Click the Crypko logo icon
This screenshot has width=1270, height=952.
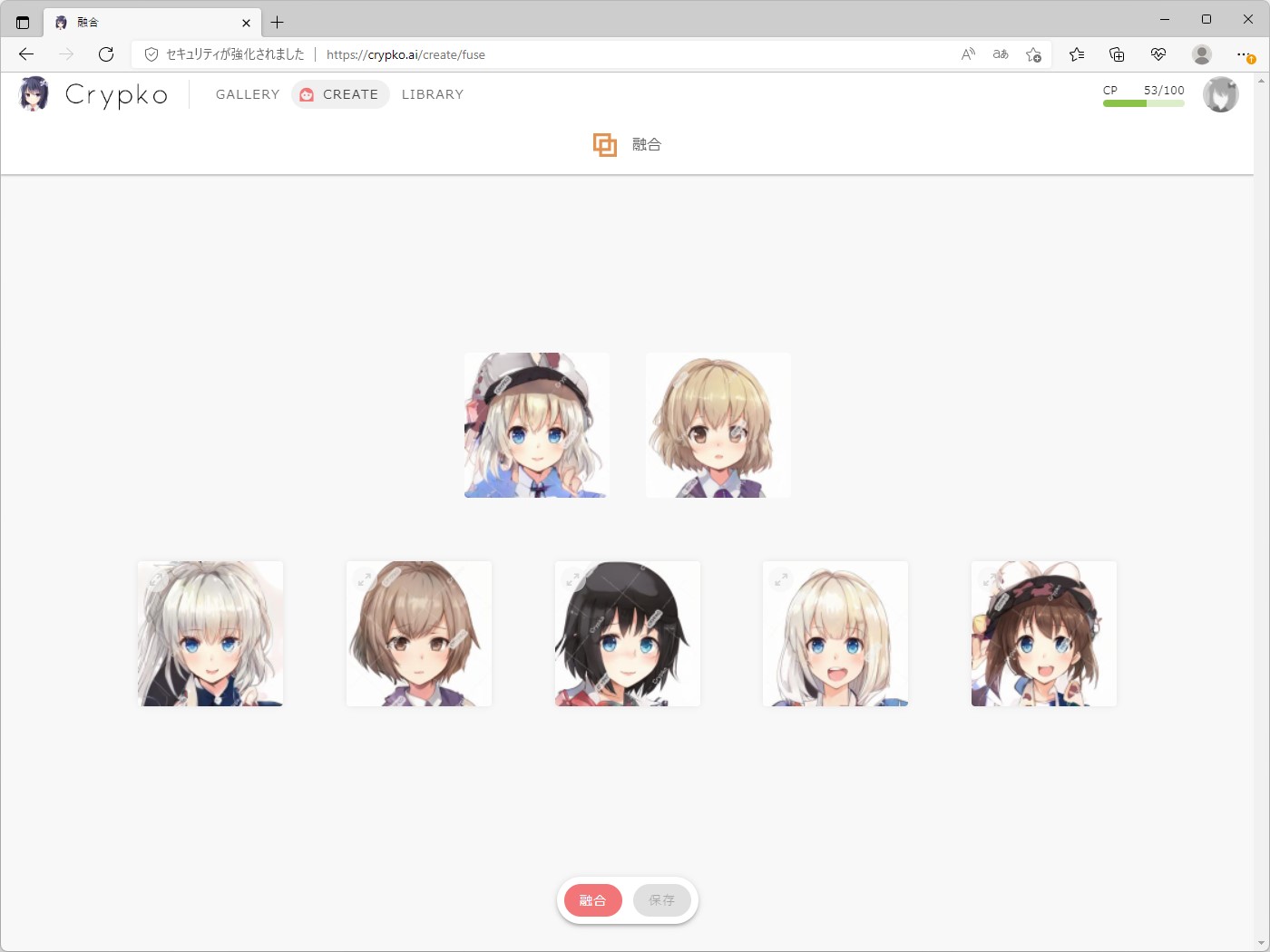point(34,94)
